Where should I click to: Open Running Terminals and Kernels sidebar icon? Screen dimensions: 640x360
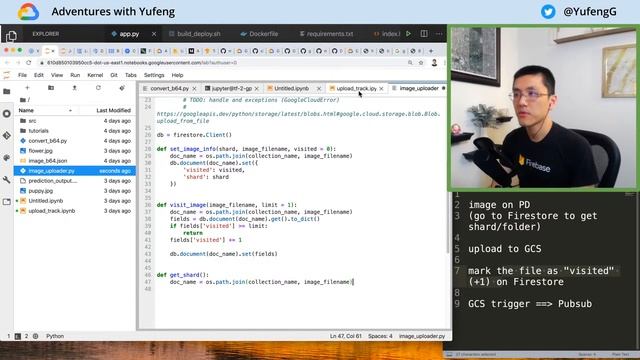pyautogui.click(x=7, y=114)
